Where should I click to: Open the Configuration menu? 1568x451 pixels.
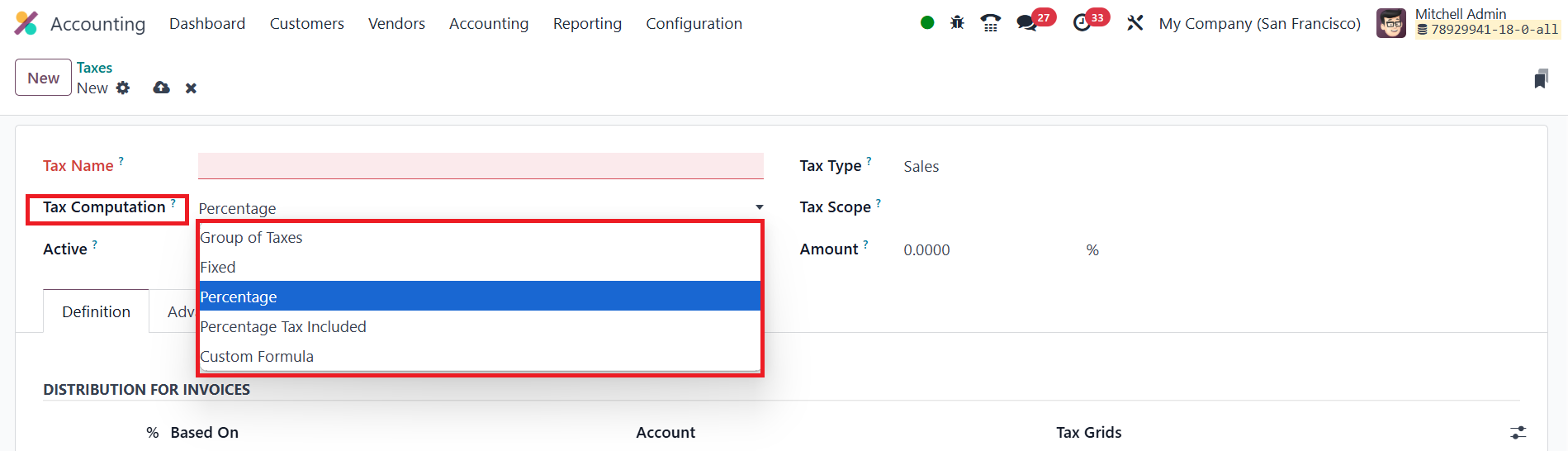pos(694,24)
